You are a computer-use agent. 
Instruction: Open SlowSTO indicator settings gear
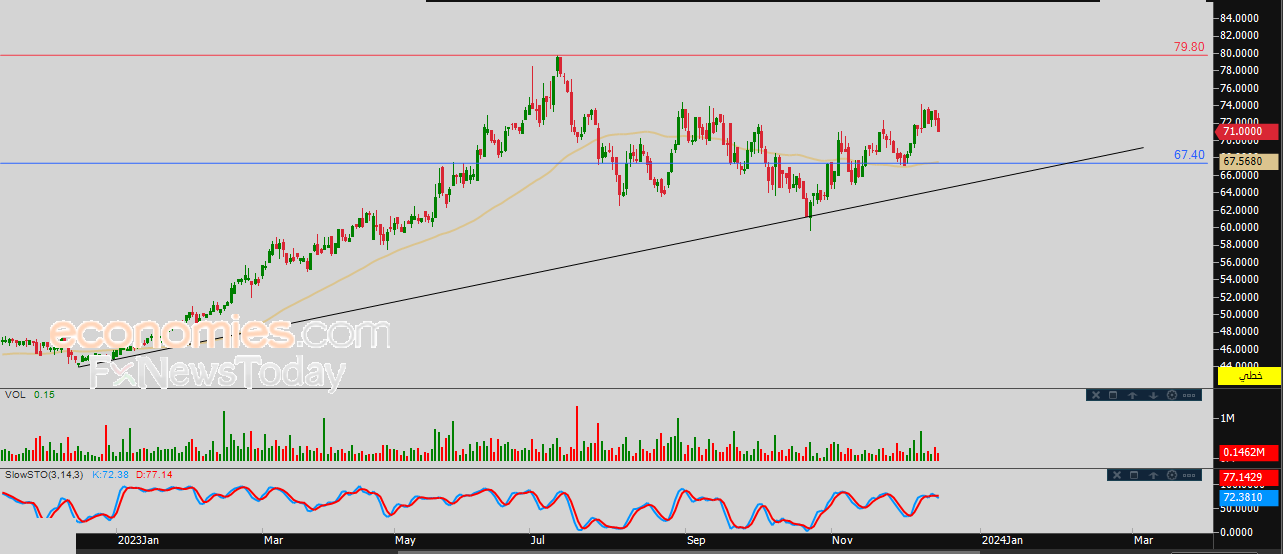tap(1172, 475)
